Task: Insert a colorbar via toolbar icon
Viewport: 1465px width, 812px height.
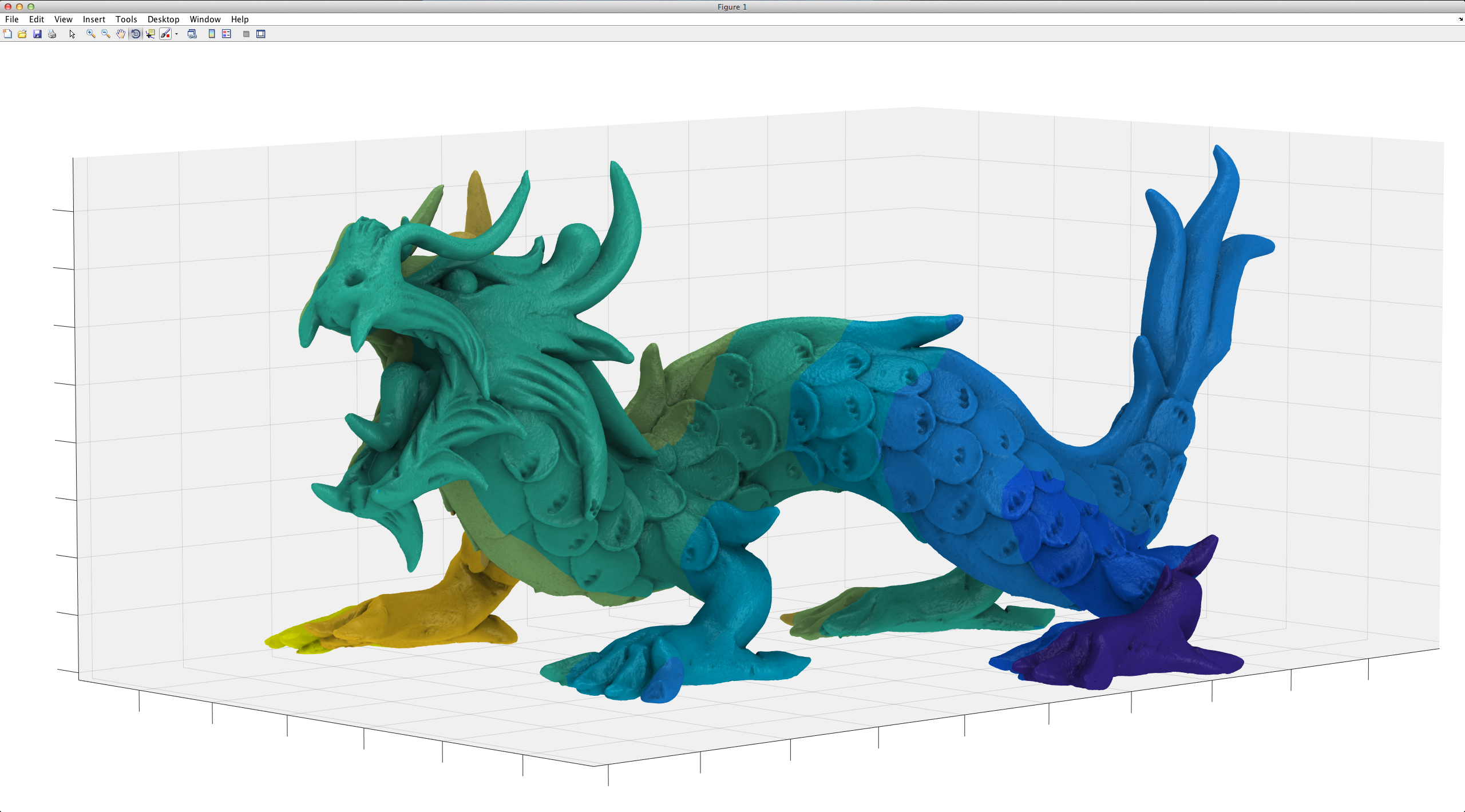Action: (212, 34)
